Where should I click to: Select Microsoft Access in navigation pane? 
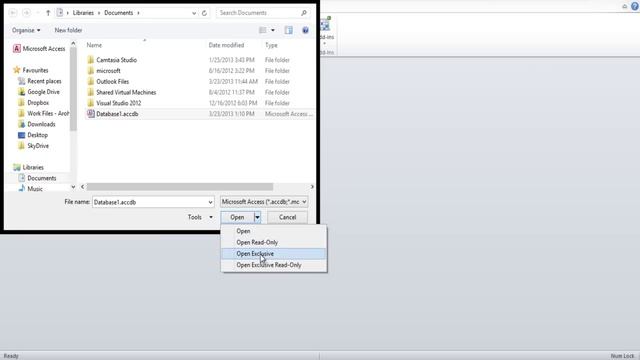44,49
